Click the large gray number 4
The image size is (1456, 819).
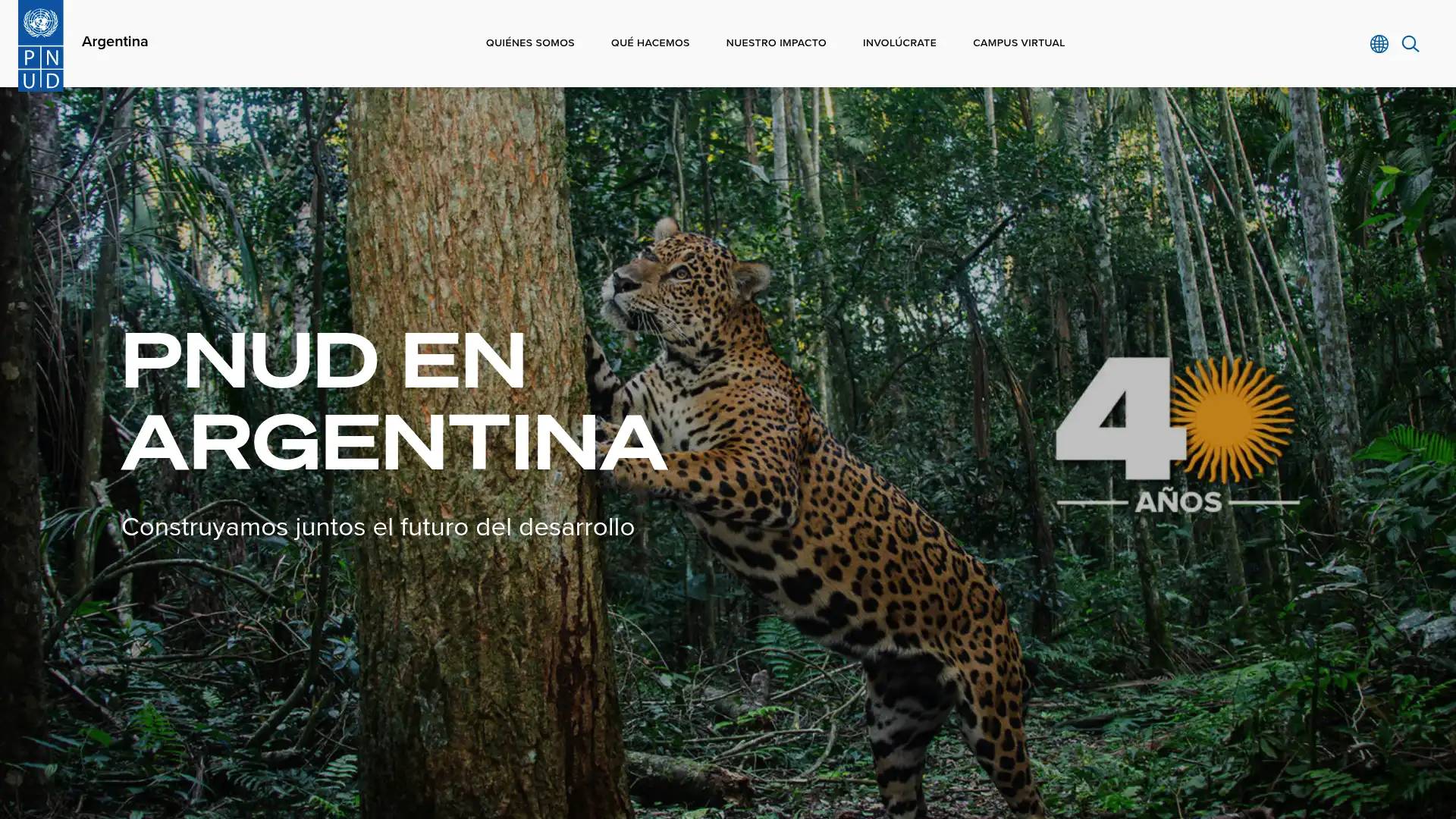1121,418
